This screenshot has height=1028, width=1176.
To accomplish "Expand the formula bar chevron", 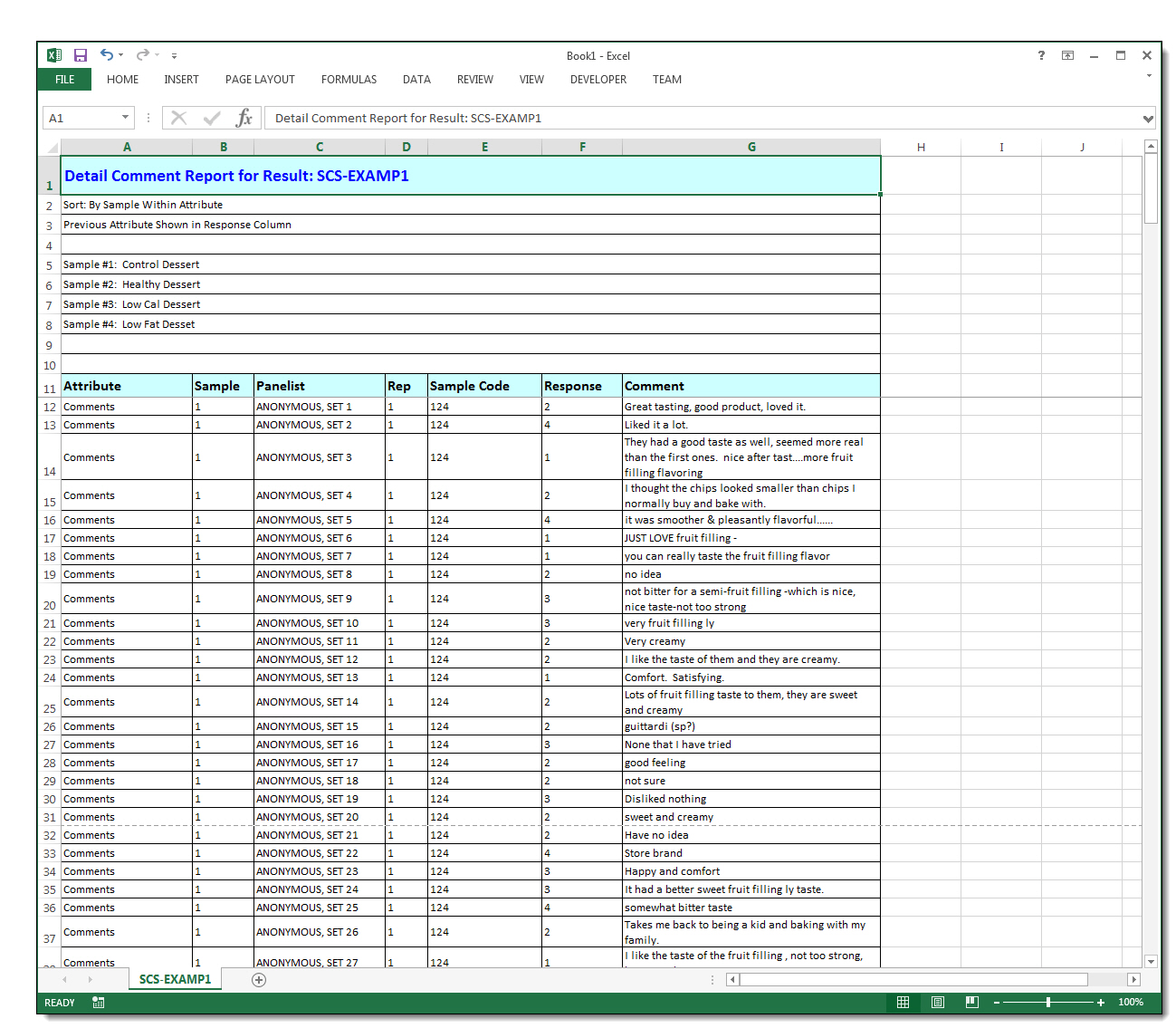I will tap(1148, 119).
